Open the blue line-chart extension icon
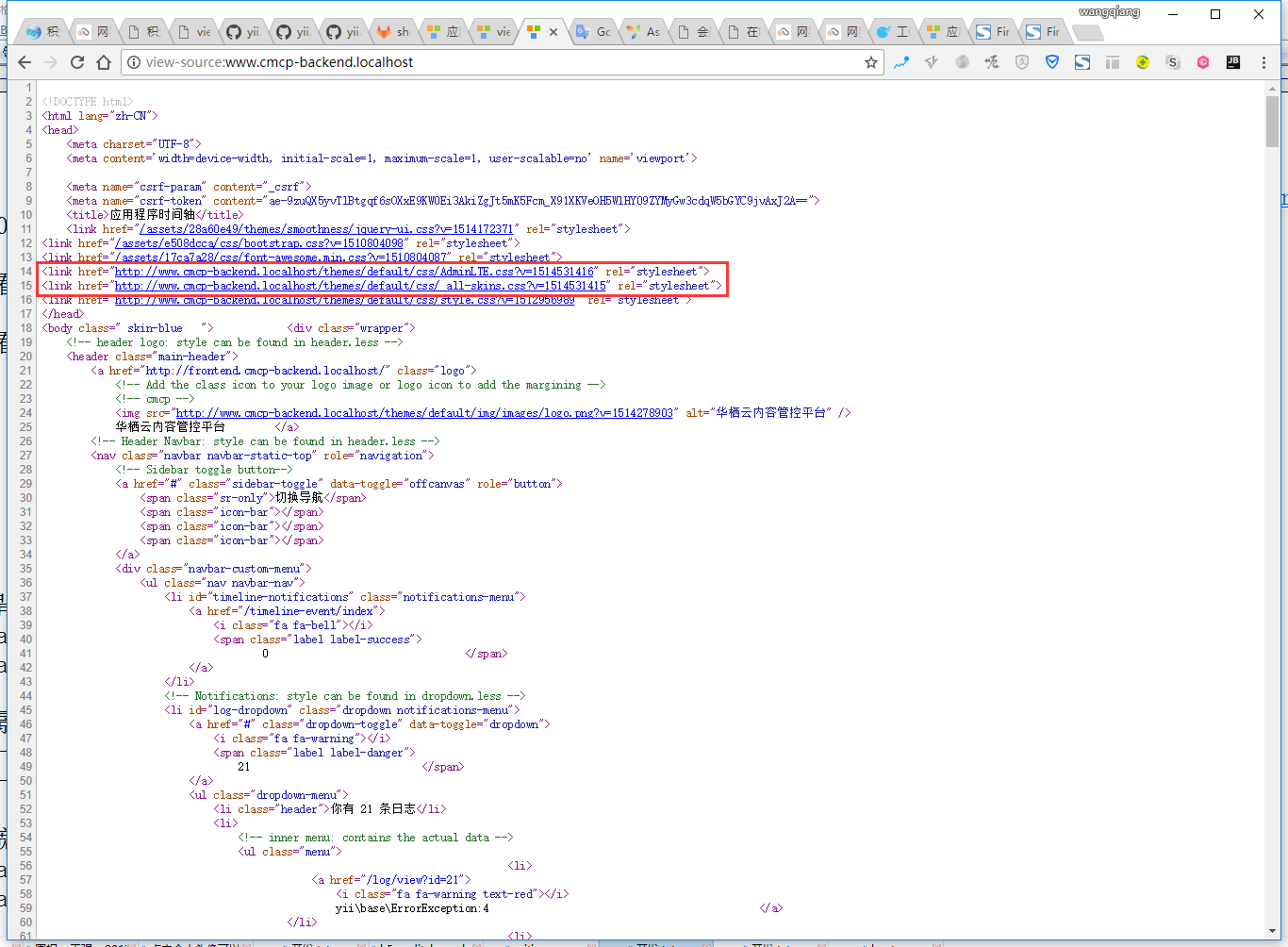Image resolution: width=1288 pixels, height=947 pixels. (901, 62)
